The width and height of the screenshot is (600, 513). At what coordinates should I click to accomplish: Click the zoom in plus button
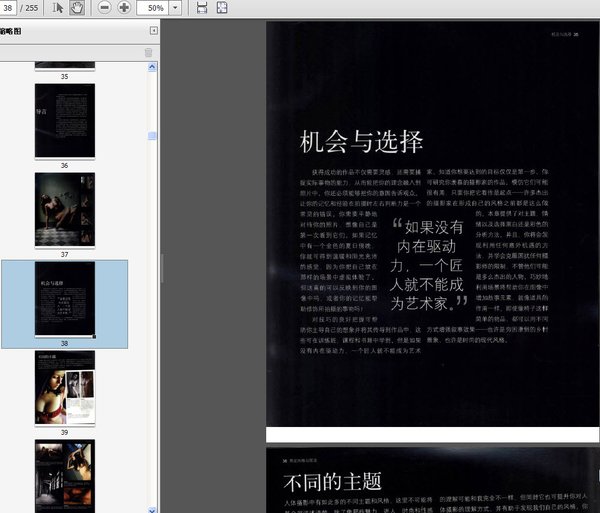click(124, 7)
